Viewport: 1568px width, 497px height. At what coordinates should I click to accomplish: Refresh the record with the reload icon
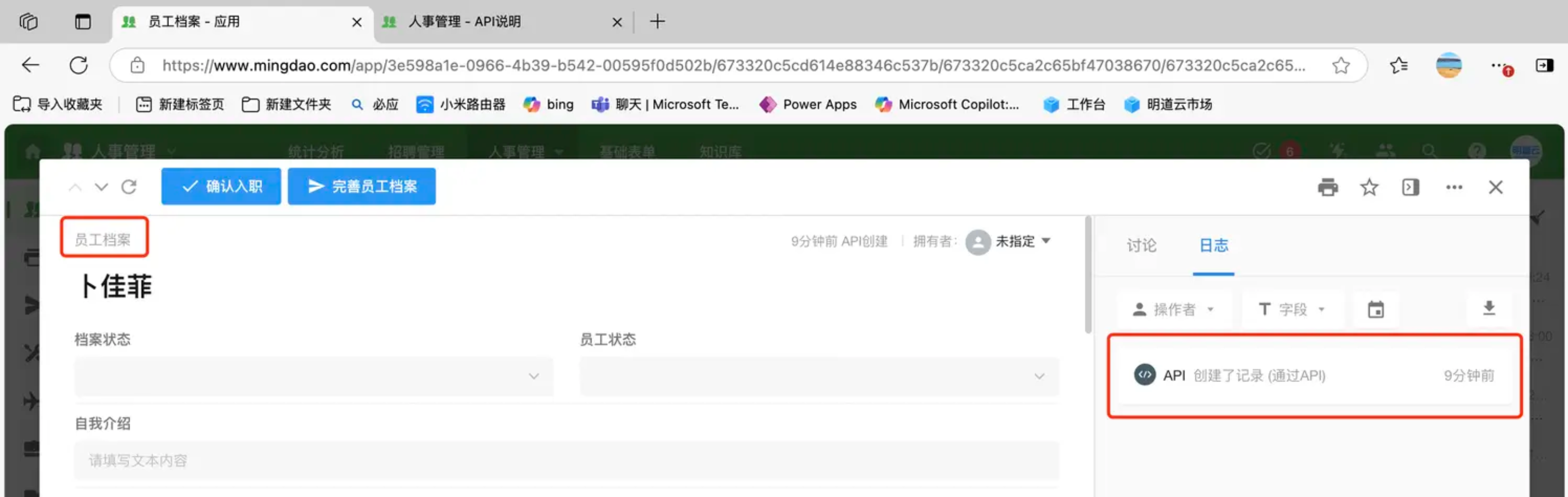click(129, 187)
